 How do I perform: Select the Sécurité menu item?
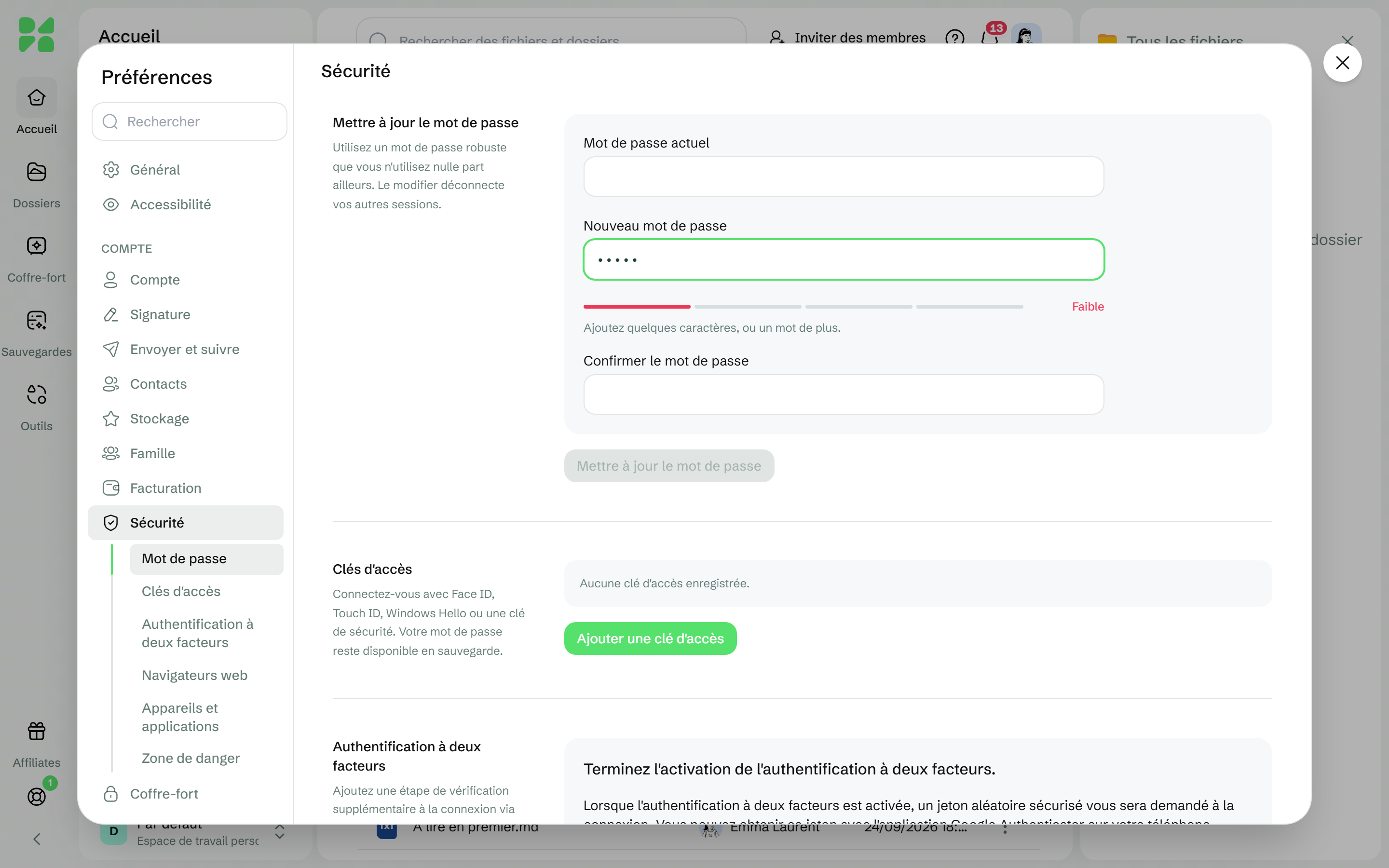pyautogui.click(x=185, y=523)
